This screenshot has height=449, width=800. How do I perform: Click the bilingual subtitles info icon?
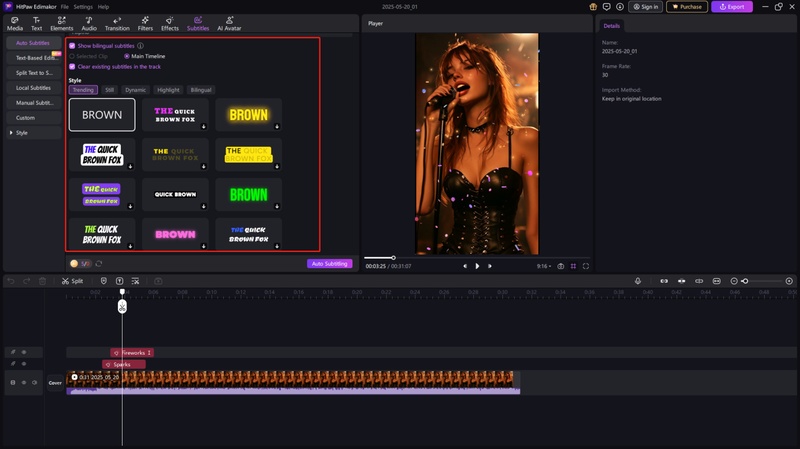140,46
